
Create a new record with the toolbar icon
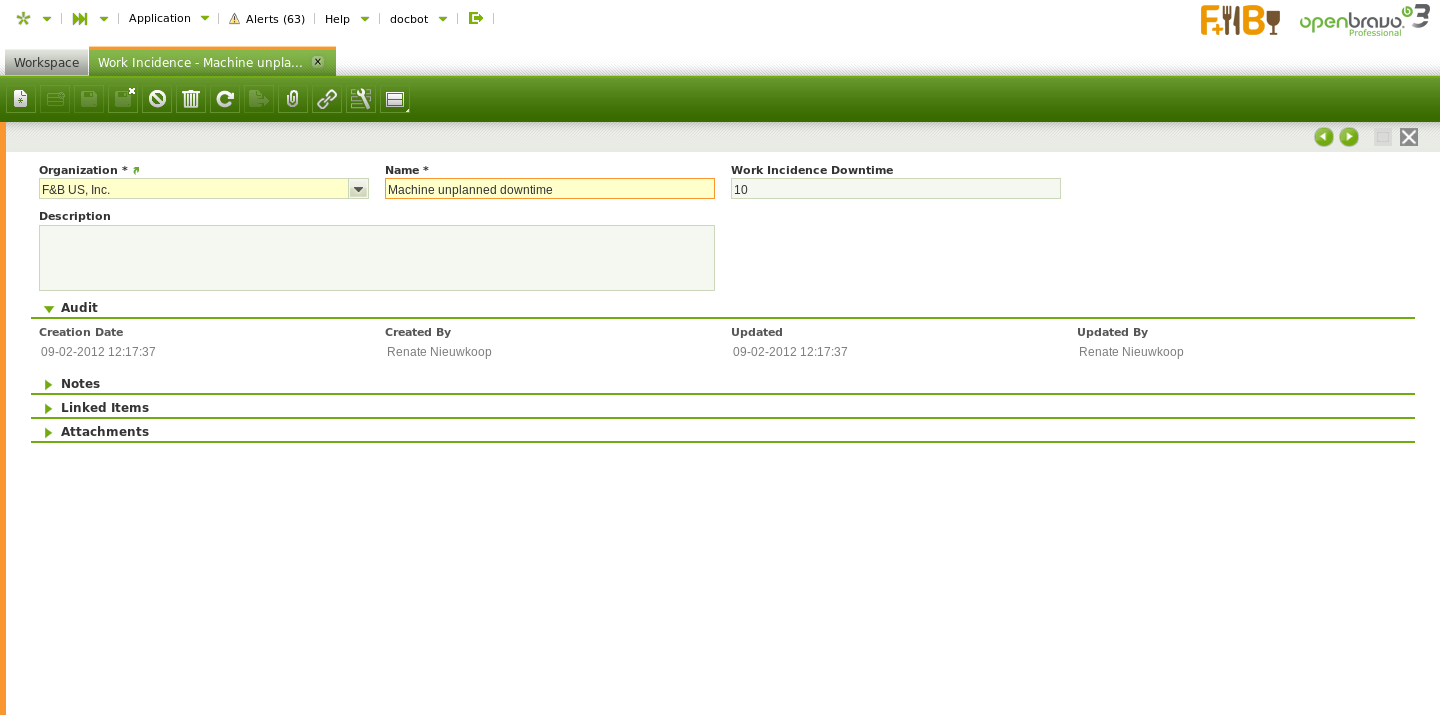pyautogui.click(x=21, y=99)
